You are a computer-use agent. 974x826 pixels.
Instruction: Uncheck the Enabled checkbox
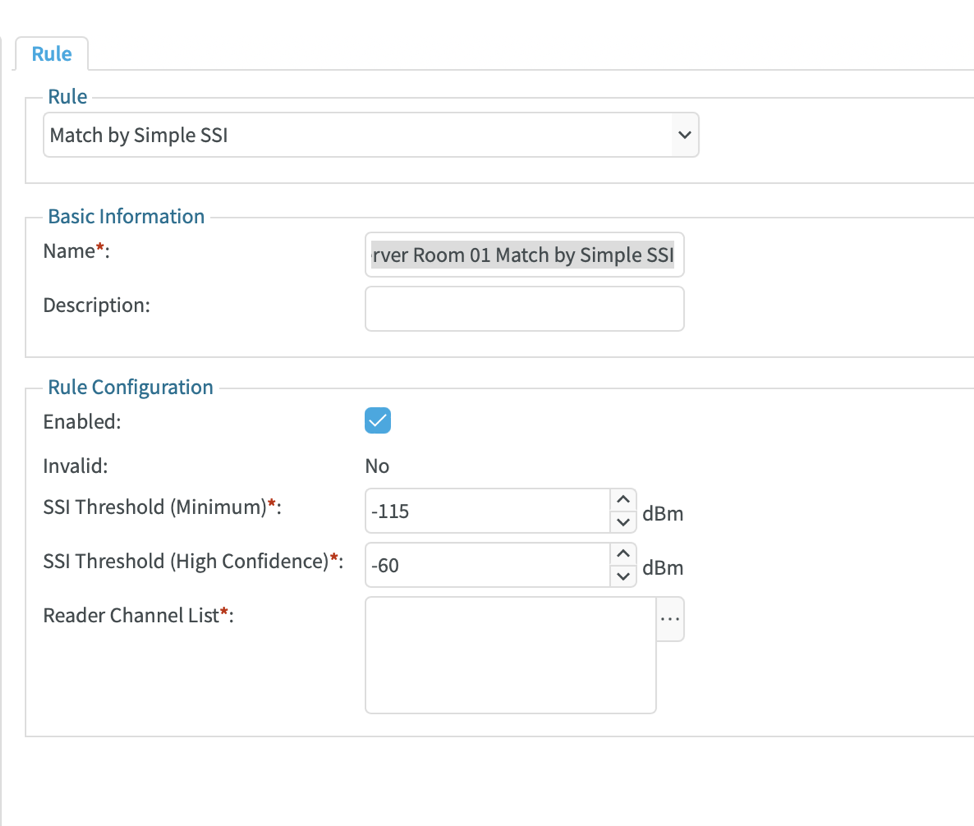378,421
